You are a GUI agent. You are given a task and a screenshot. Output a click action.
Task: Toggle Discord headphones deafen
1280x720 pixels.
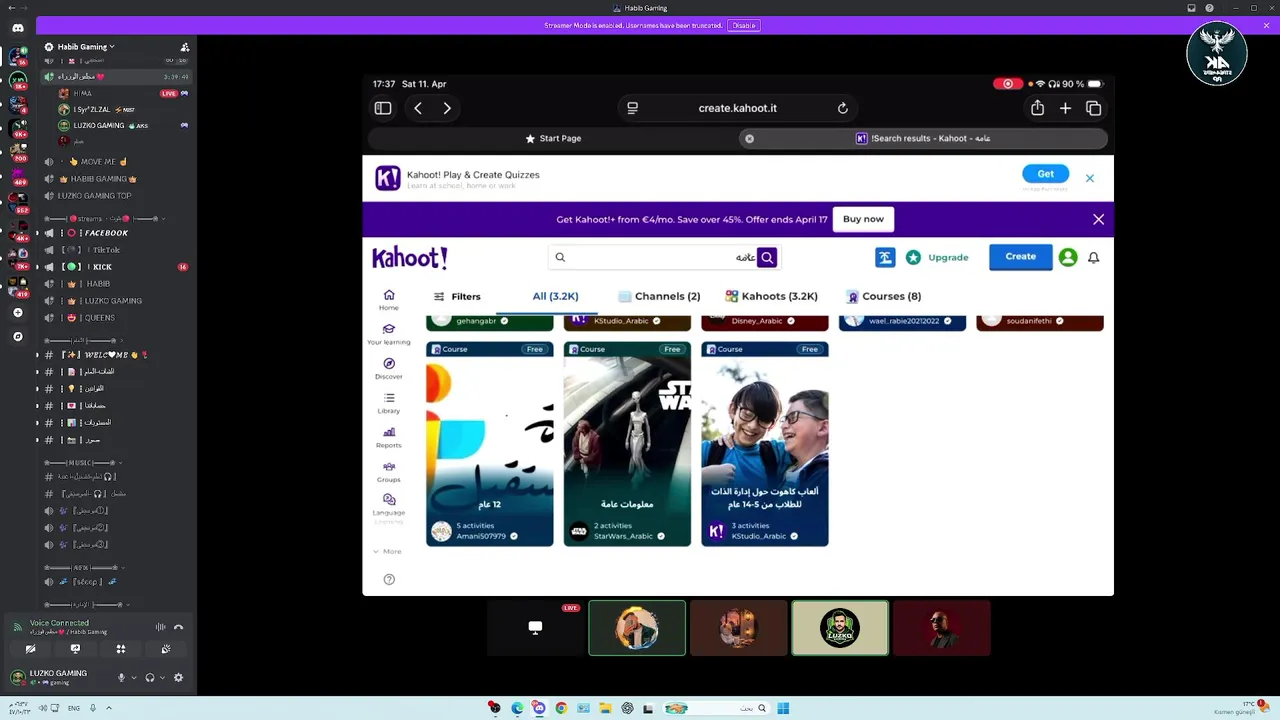click(150, 677)
